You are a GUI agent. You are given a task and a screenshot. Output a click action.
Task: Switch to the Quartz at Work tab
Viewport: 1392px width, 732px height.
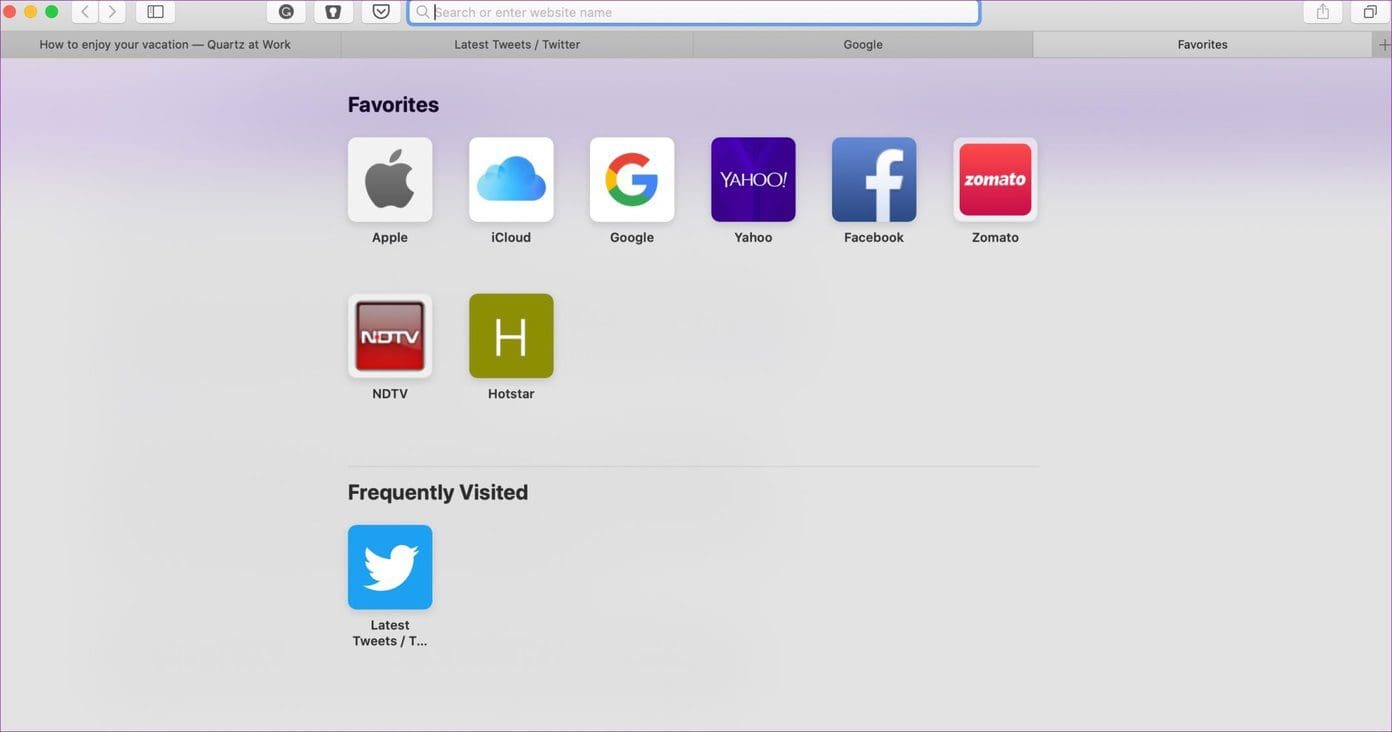pyautogui.click(x=171, y=45)
